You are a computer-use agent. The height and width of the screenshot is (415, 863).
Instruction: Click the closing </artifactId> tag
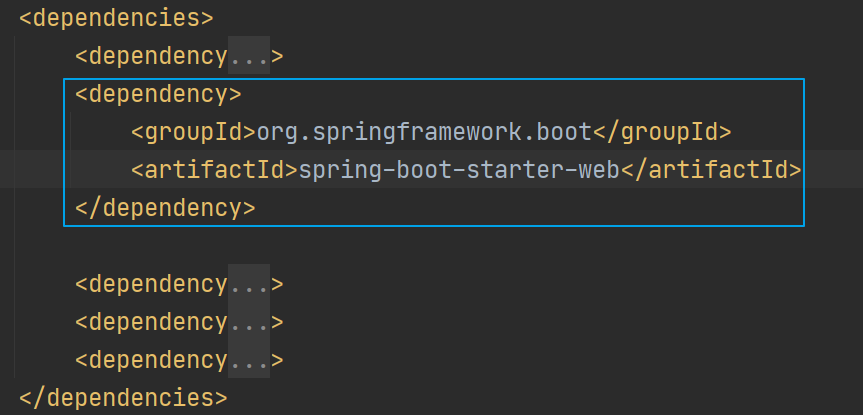coord(711,170)
